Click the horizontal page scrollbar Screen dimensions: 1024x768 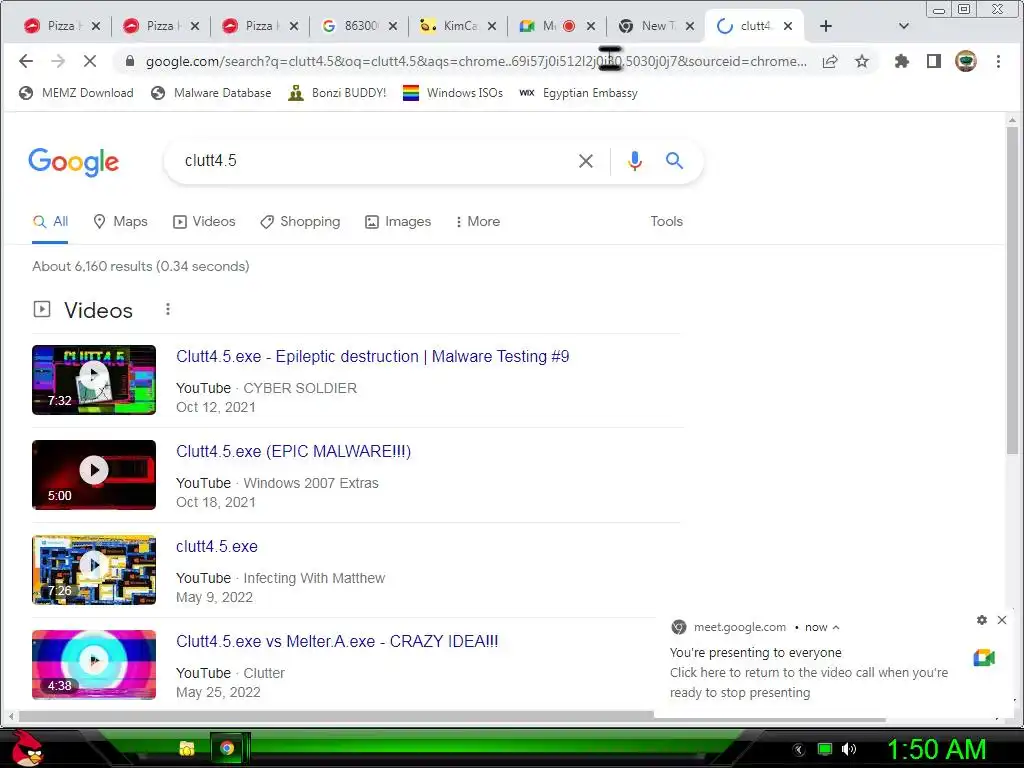point(451,716)
